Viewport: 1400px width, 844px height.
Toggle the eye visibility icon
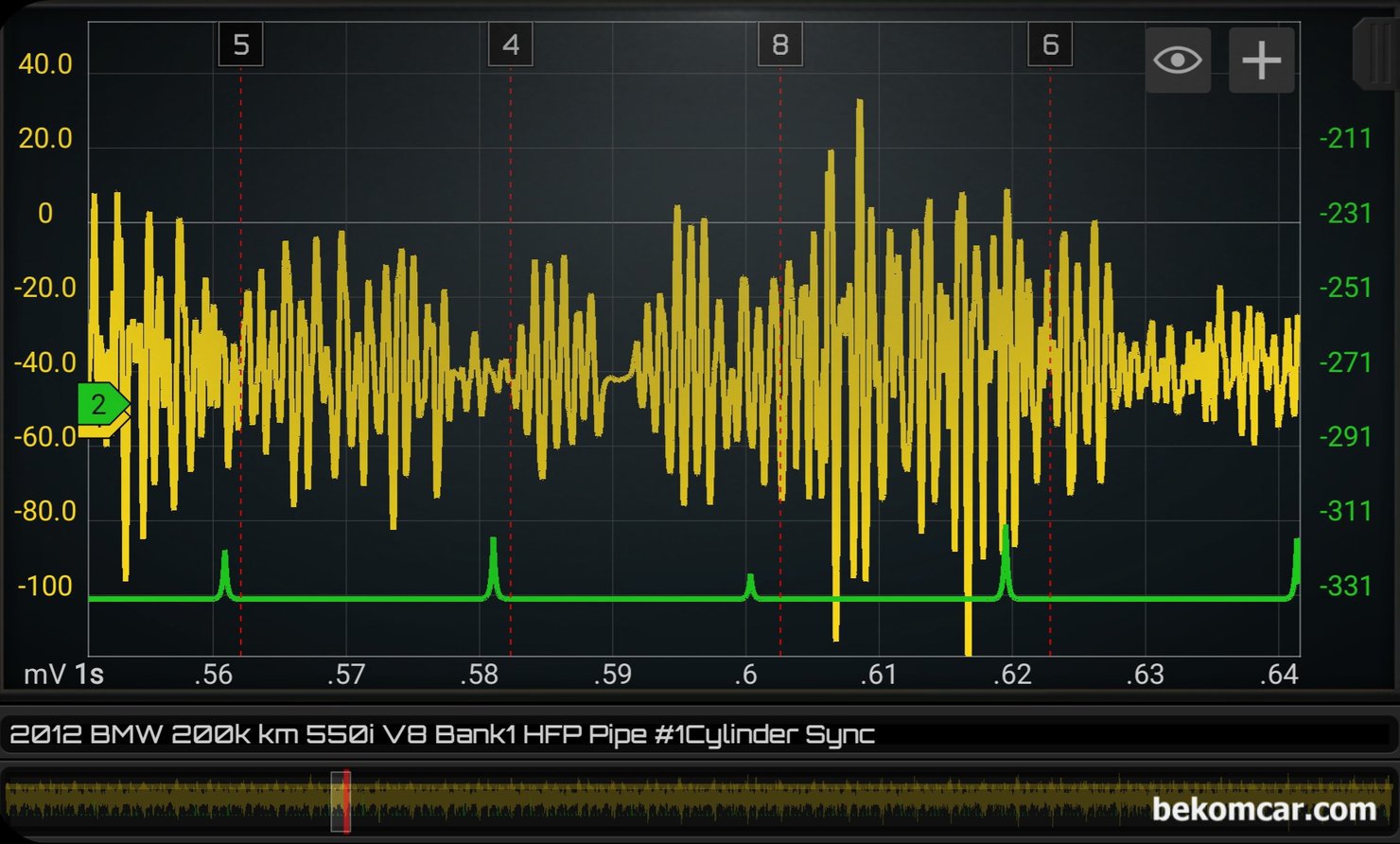click(x=1177, y=61)
